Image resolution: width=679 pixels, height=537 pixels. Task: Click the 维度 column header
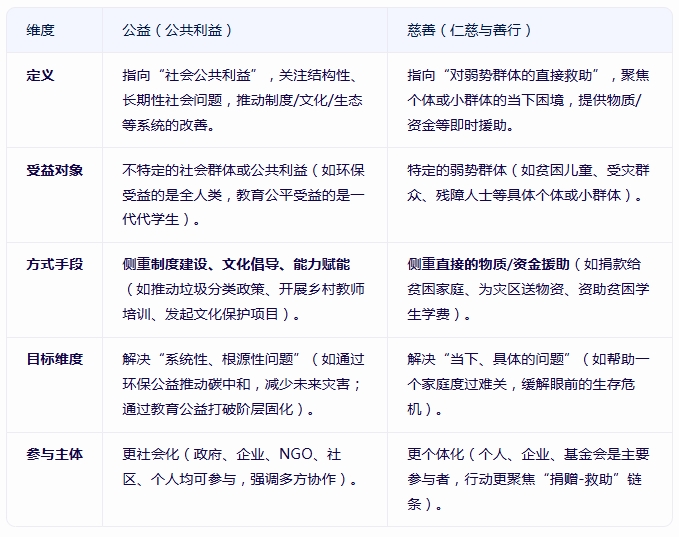tap(40, 30)
